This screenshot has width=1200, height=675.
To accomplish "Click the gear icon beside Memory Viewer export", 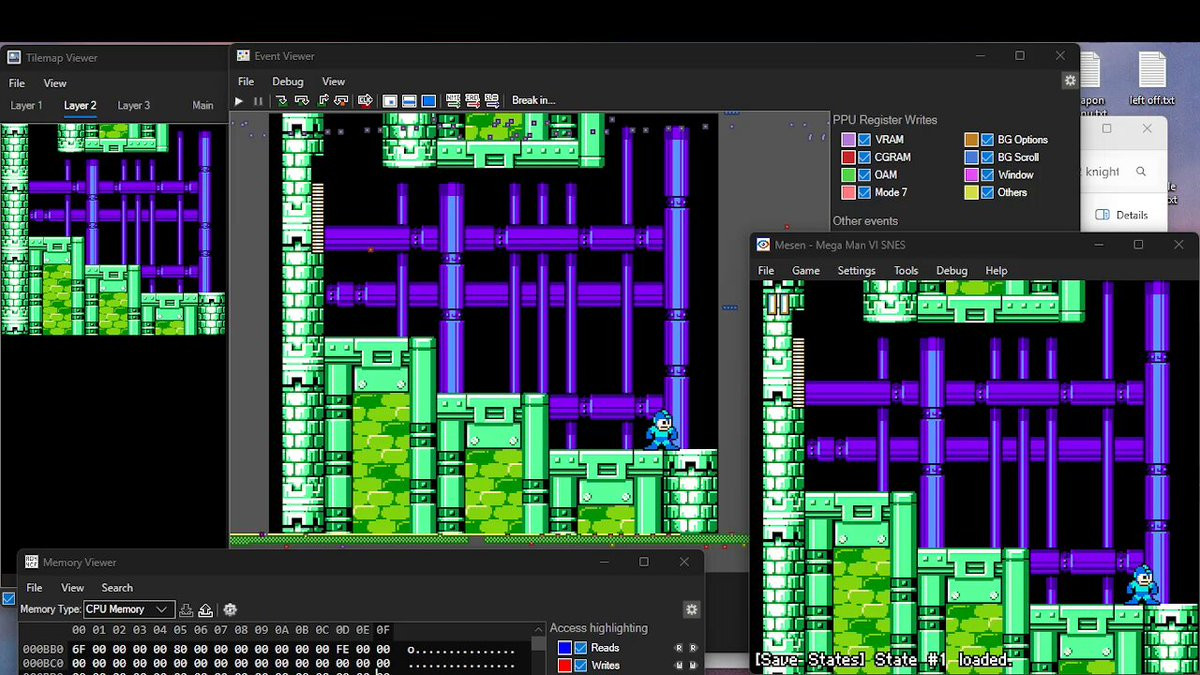I will point(230,610).
